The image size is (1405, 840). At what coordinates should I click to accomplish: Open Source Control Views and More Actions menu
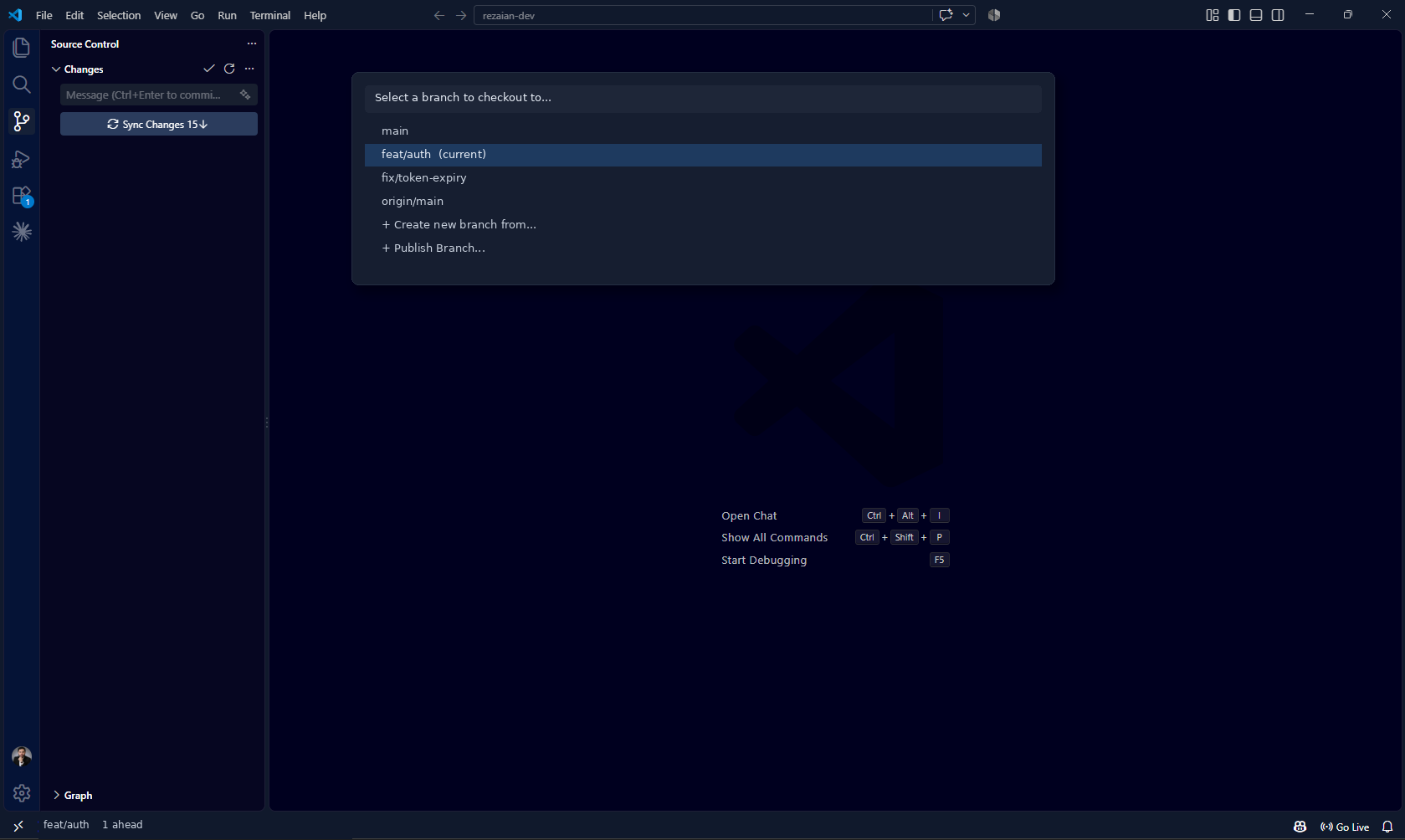[x=252, y=44]
